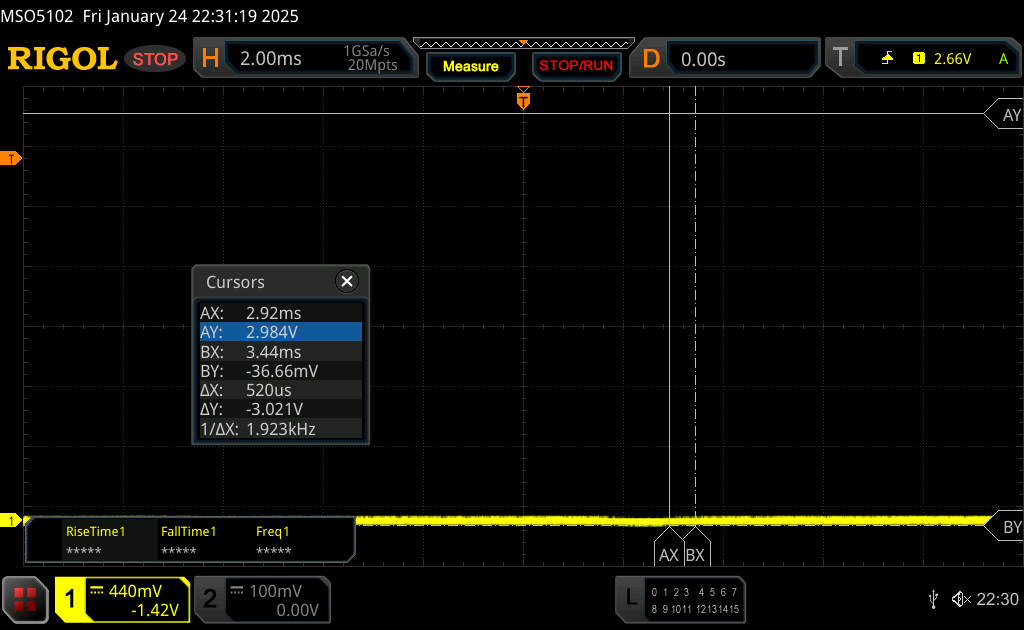1024x630 pixels.
Task: Select the RiseTime1 measurement readout
Action: [96, 541]
